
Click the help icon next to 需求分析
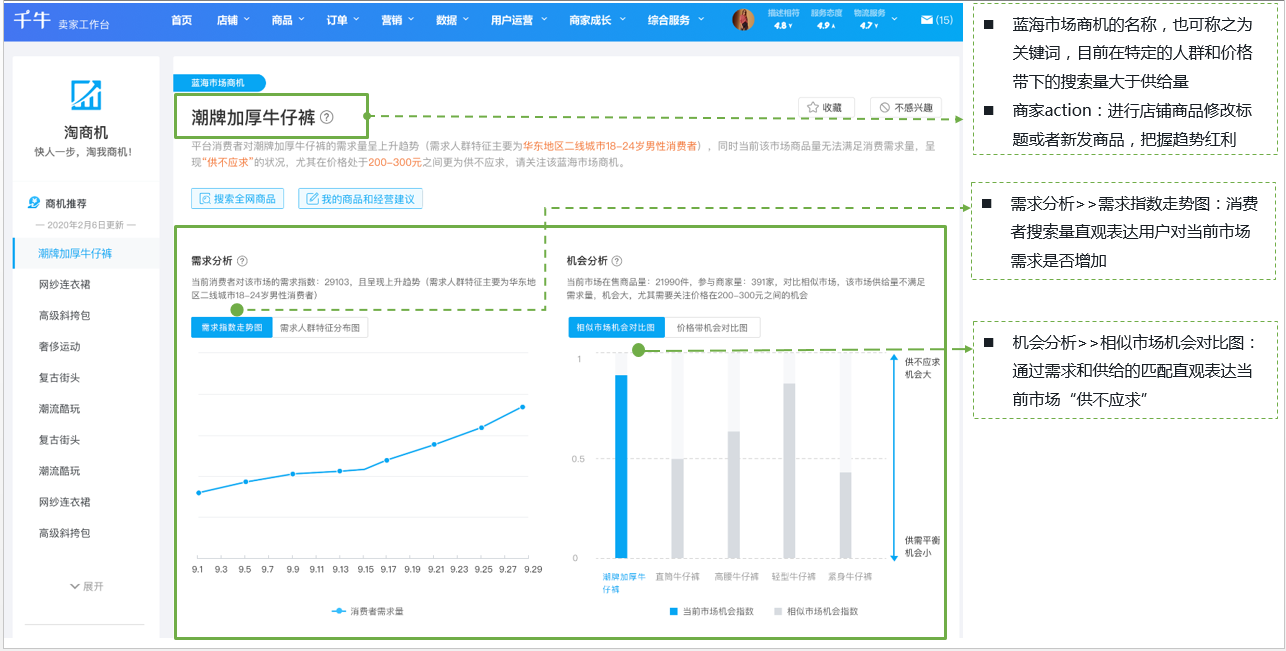(x=242, y=261)
